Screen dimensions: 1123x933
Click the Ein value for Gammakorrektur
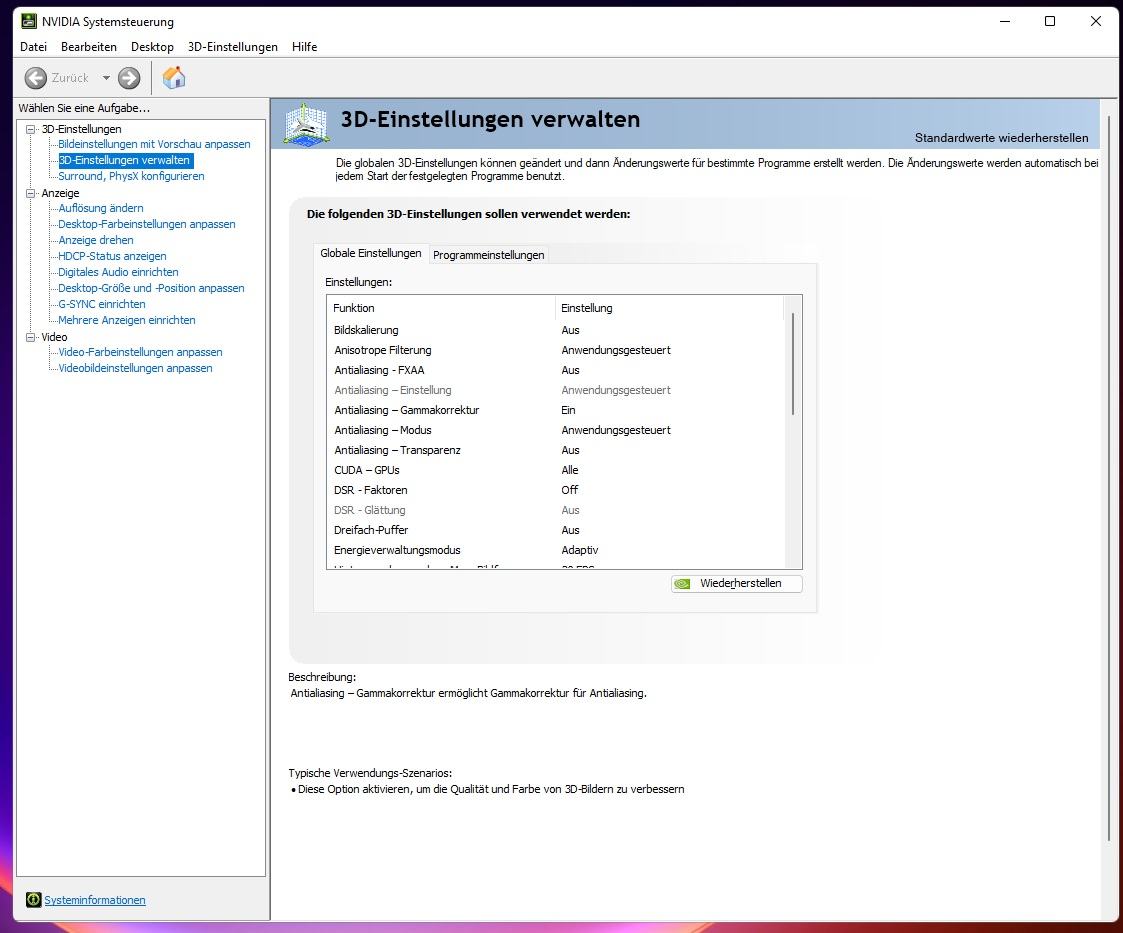click(568, 410)
